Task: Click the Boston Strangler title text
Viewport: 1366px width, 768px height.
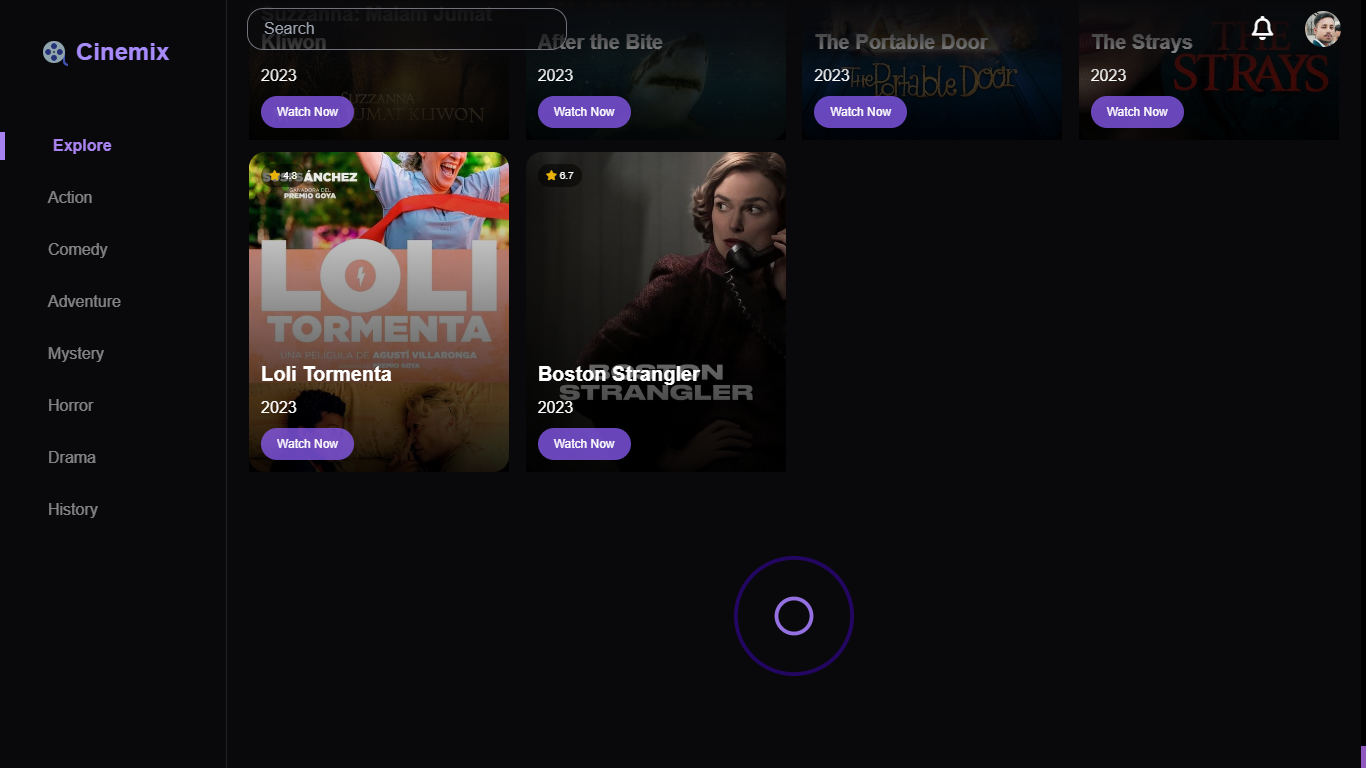Action: click(619, 374)
